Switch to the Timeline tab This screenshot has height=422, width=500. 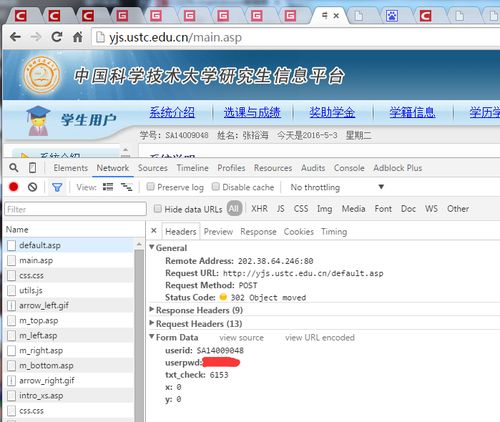point(193,168)
